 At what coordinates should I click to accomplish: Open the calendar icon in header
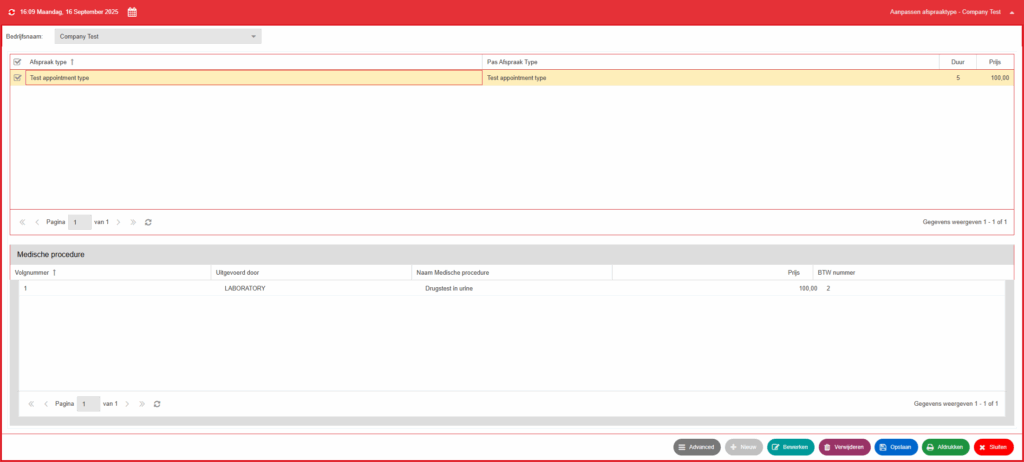132,12
